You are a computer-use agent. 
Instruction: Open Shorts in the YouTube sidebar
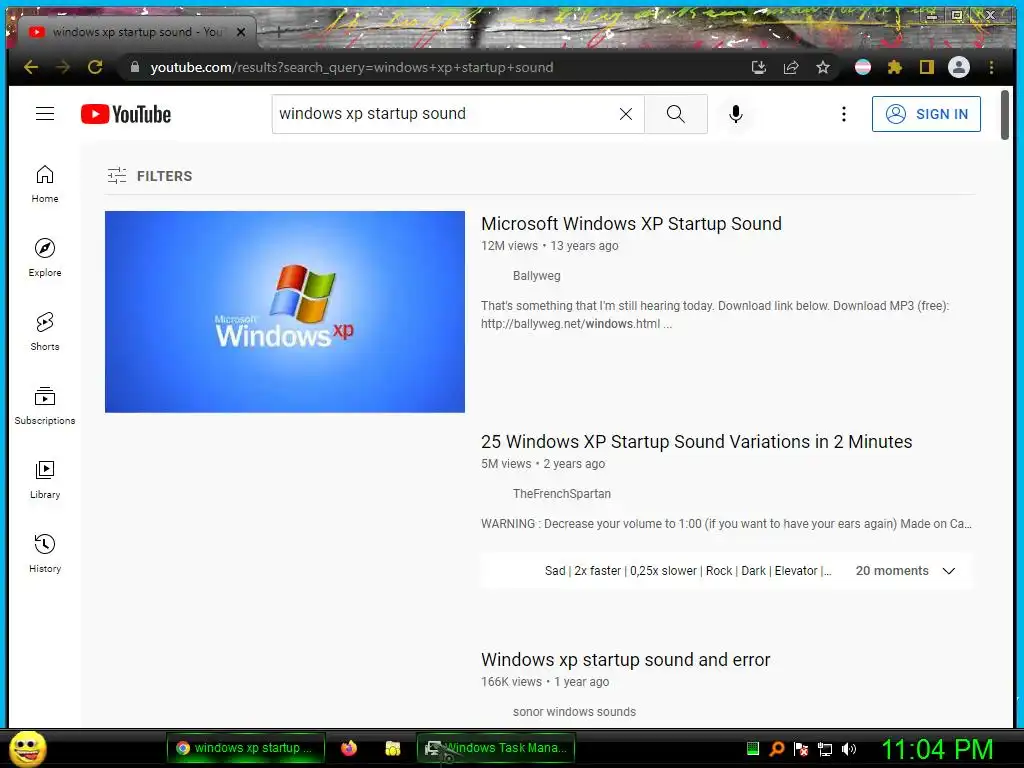45,332
